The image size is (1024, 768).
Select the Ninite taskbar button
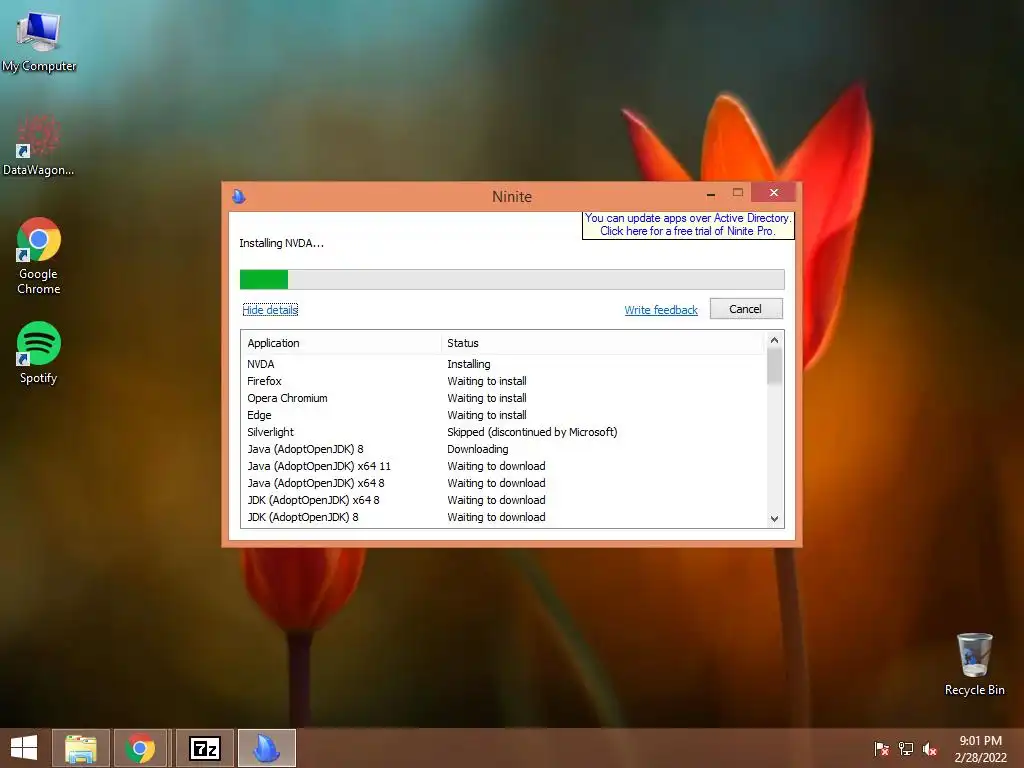[267, 748]
